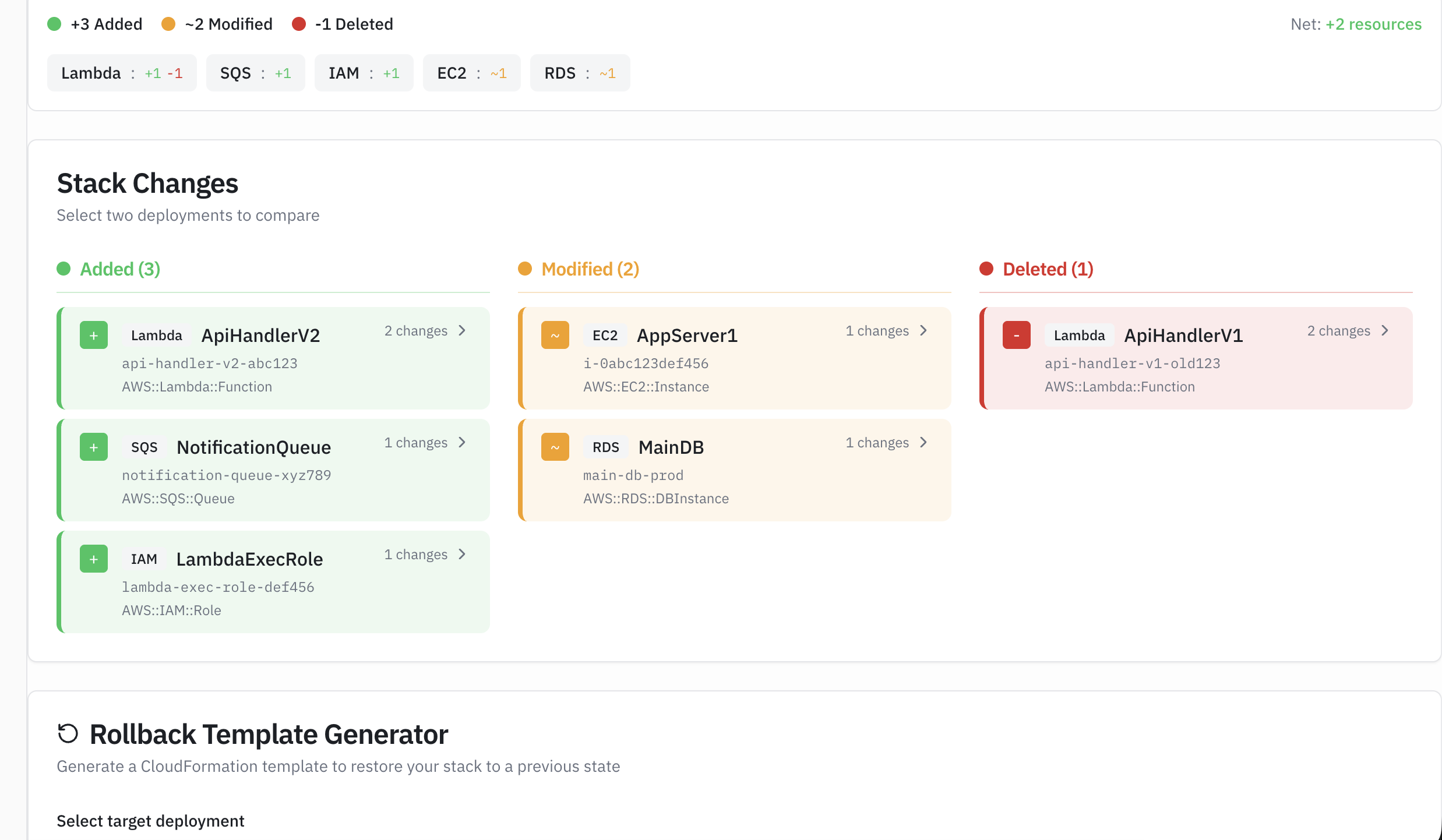Click the Rollback Template Generator rotate icon
The height and width of the screenshot is (840, 1442).
click(x=68, y=733)
